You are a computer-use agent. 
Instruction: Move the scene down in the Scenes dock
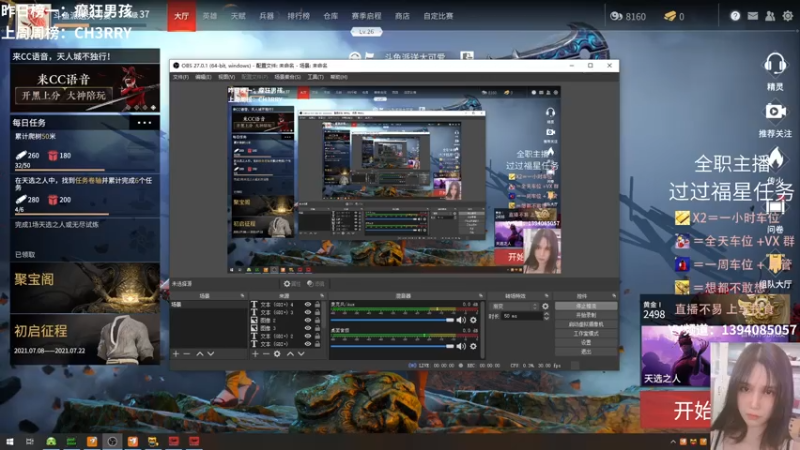(211, 354)
